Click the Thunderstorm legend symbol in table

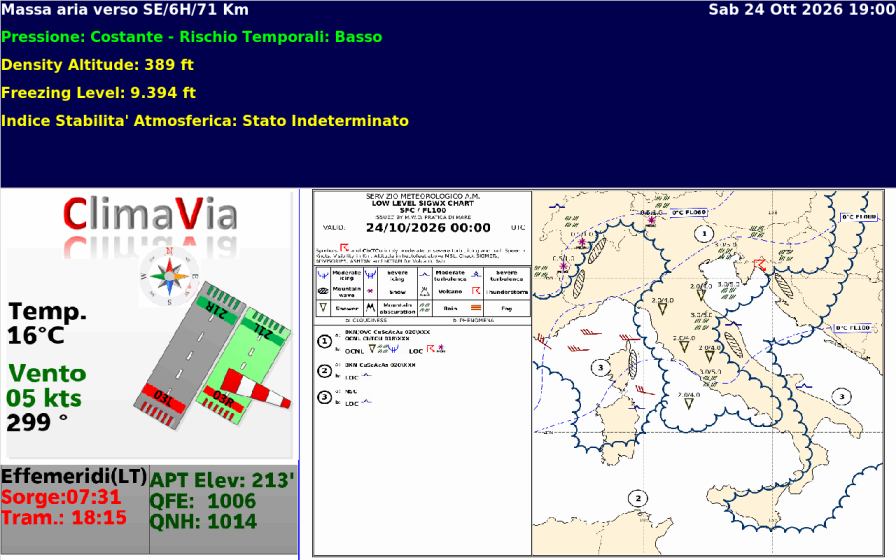pos(476,291)
